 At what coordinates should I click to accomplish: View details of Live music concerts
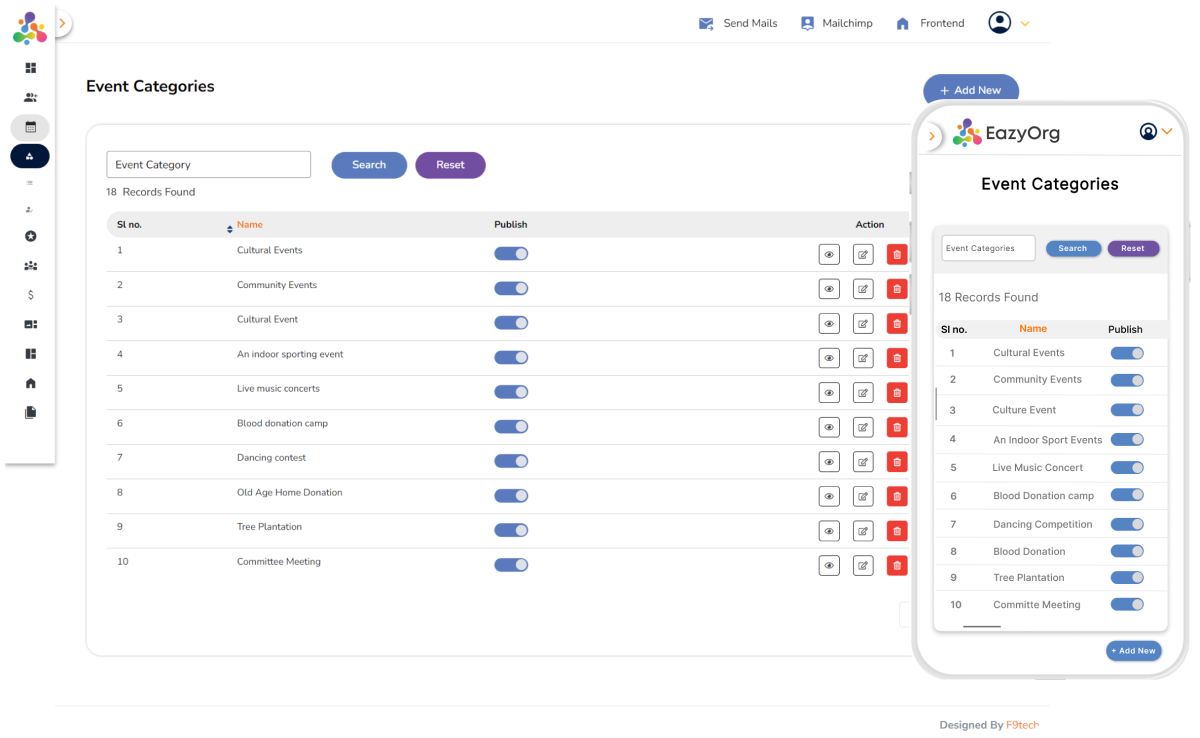(x=828, y=393)
